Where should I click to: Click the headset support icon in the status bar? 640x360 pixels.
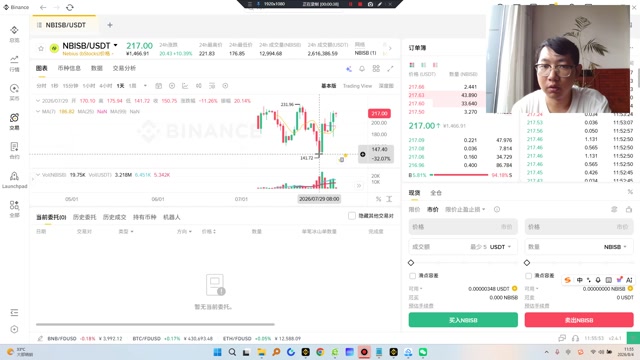pos(576,338)
